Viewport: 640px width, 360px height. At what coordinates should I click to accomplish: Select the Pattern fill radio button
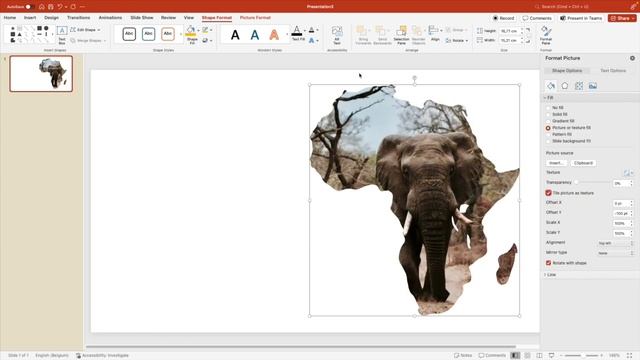pos(548,134)
